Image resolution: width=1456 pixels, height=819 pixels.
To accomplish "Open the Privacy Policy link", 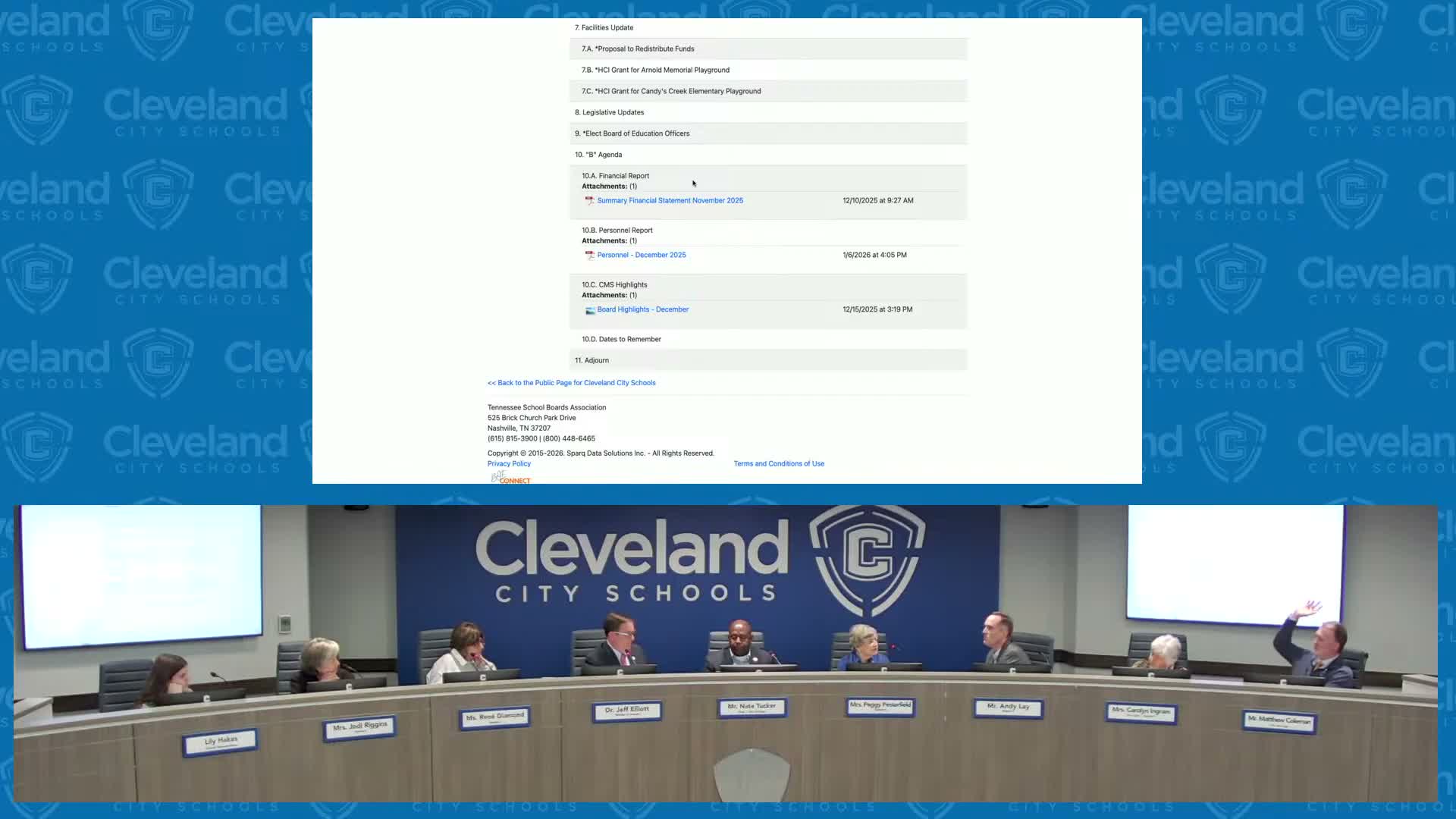I will pyautogui.click(x=509, y=464).
